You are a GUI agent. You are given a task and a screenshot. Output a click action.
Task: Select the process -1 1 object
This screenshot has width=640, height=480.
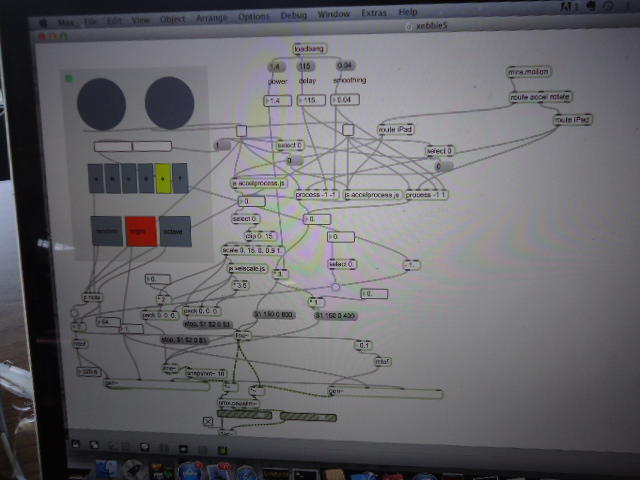point(426,195)
